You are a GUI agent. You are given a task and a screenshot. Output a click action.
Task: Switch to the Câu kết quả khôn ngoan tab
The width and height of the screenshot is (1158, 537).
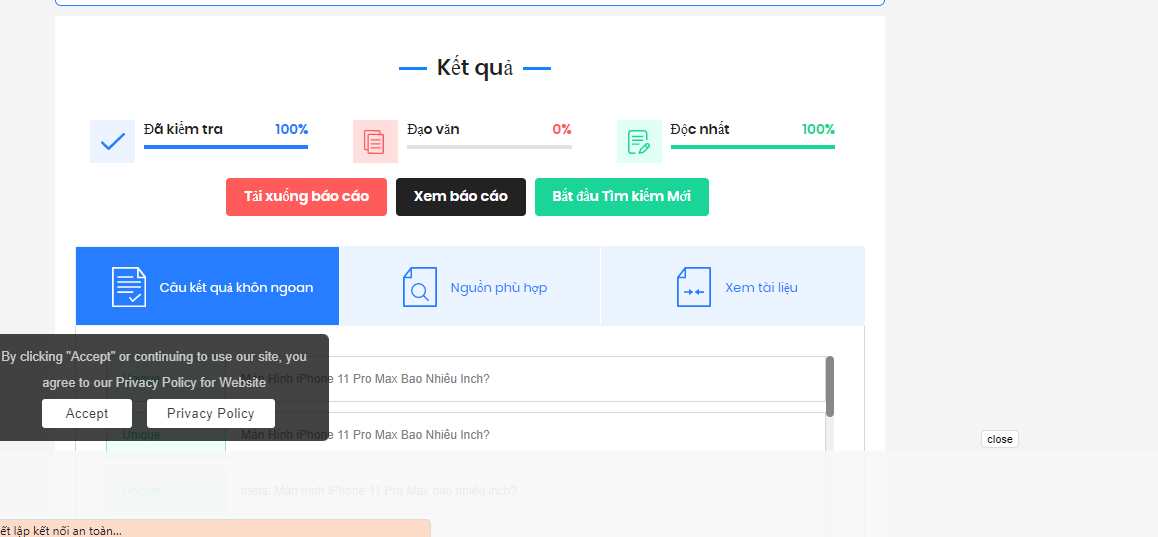pos(208,286)
